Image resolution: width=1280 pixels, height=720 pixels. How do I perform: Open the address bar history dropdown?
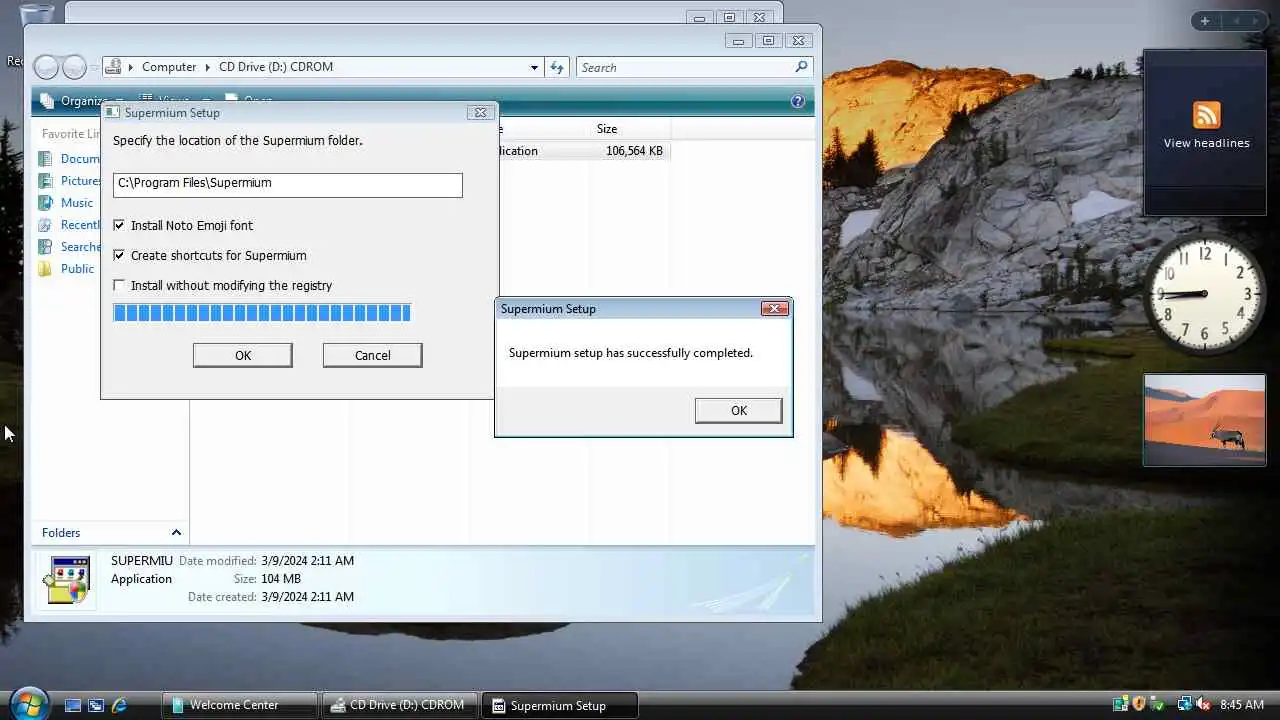[534, 67]
